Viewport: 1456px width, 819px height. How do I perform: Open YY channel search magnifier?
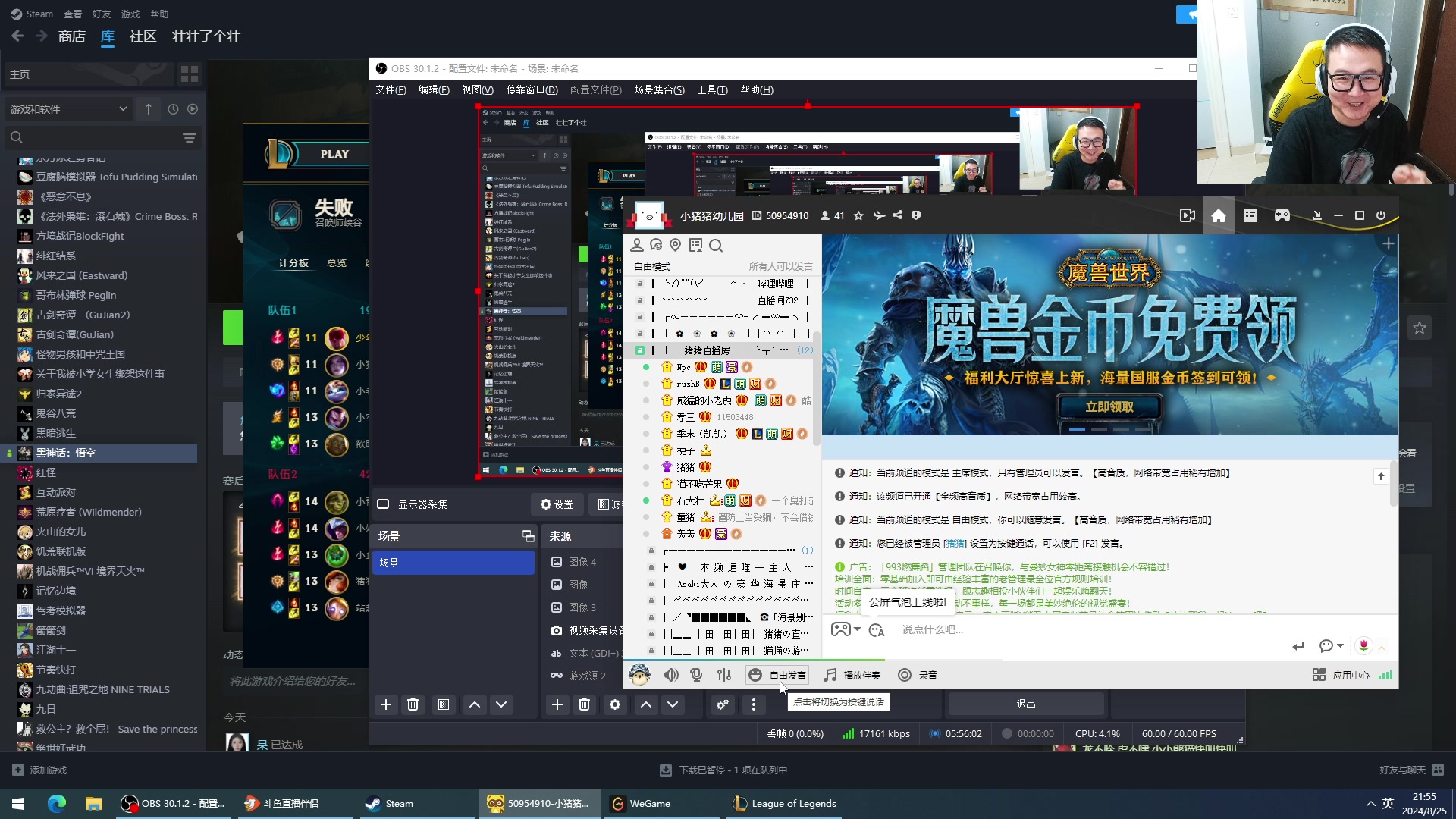[x=716, y=246]
